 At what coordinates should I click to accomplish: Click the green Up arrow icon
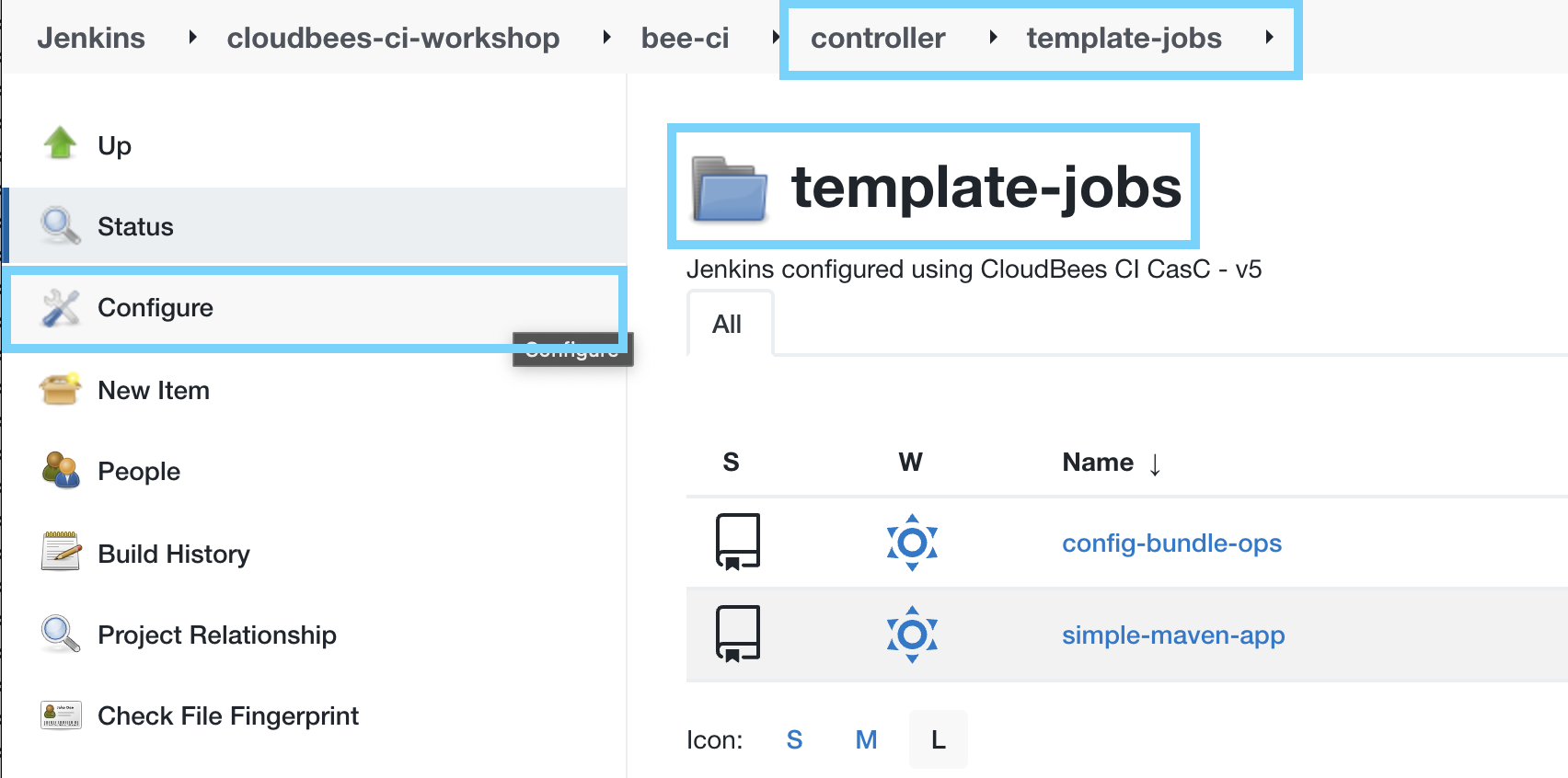pos(61,144)
